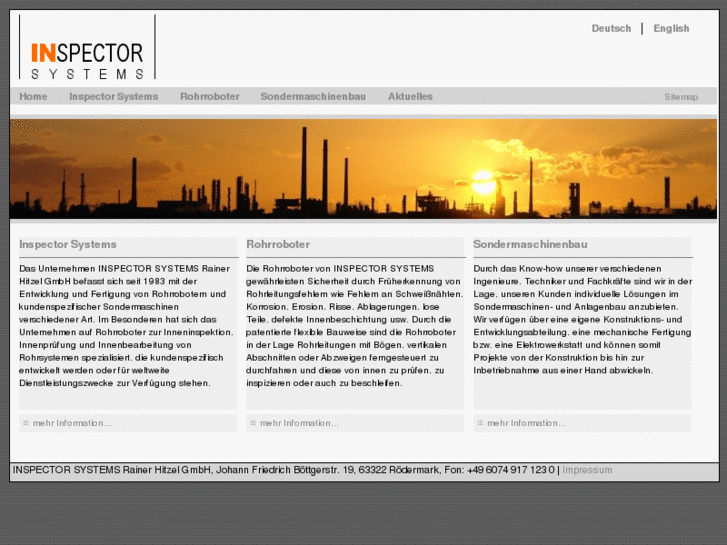Image resolution: width=727 pixels, height=545 pixels.
Task: Click the paragraph starting 'Die Rohrroboter von INSPECTOR'
Action: (x=355, y=326)
